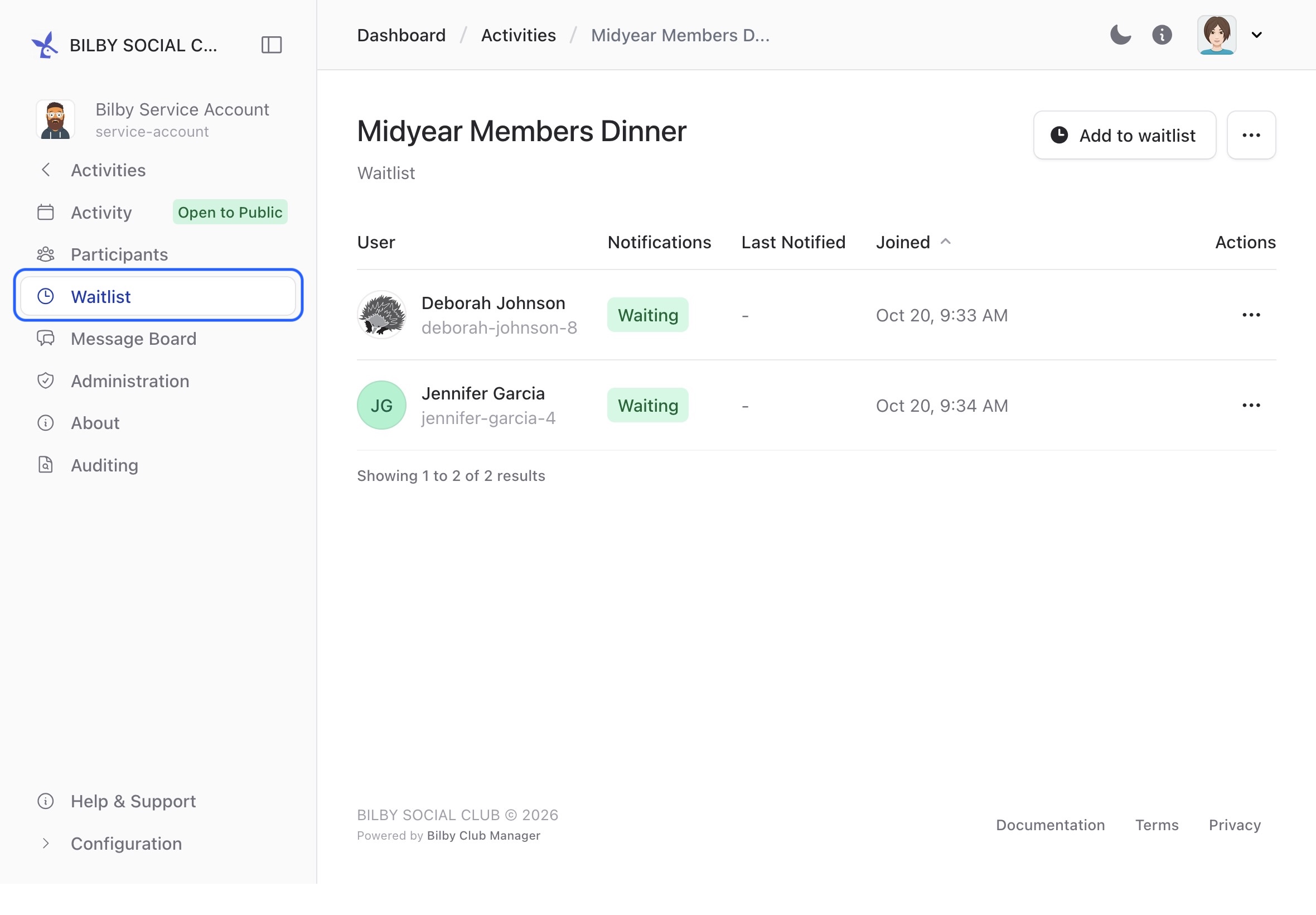
Task: Click Bilby Service Account avatar
Action: tap(56, 119)
